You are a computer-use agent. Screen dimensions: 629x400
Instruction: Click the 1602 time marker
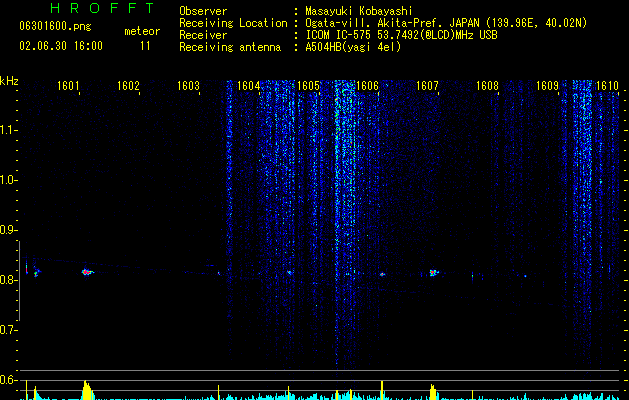coord(128,85)
